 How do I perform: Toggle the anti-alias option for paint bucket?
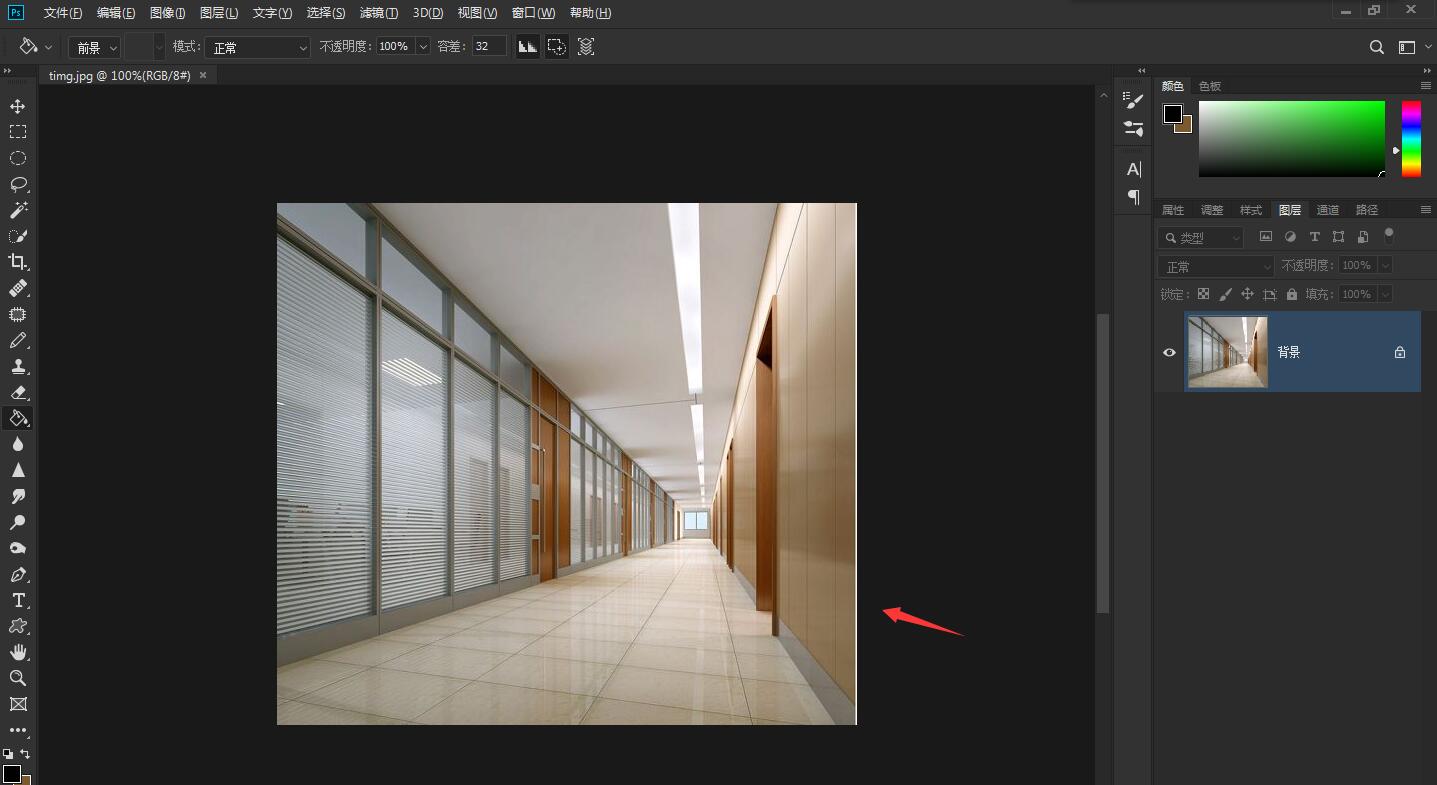[527, 47]
